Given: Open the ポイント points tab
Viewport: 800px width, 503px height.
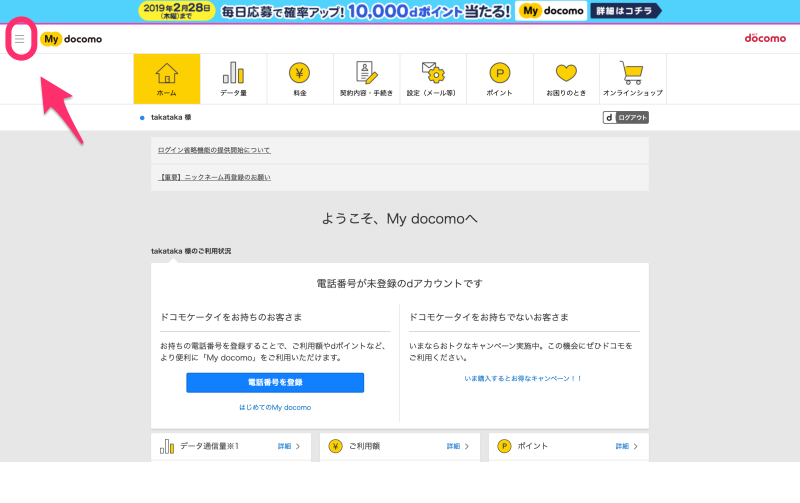Looking at the screenshot, I should [x=499, y=79].
